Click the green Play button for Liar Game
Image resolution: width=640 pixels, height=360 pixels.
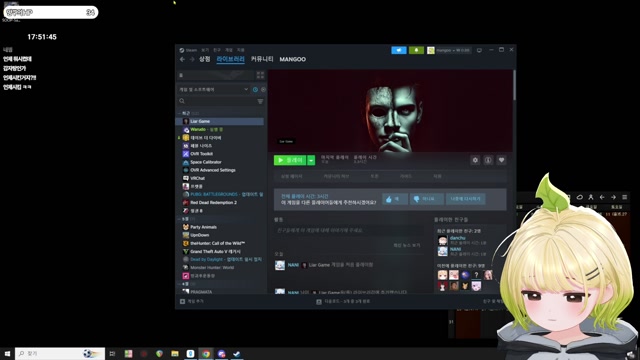point(289,160)
